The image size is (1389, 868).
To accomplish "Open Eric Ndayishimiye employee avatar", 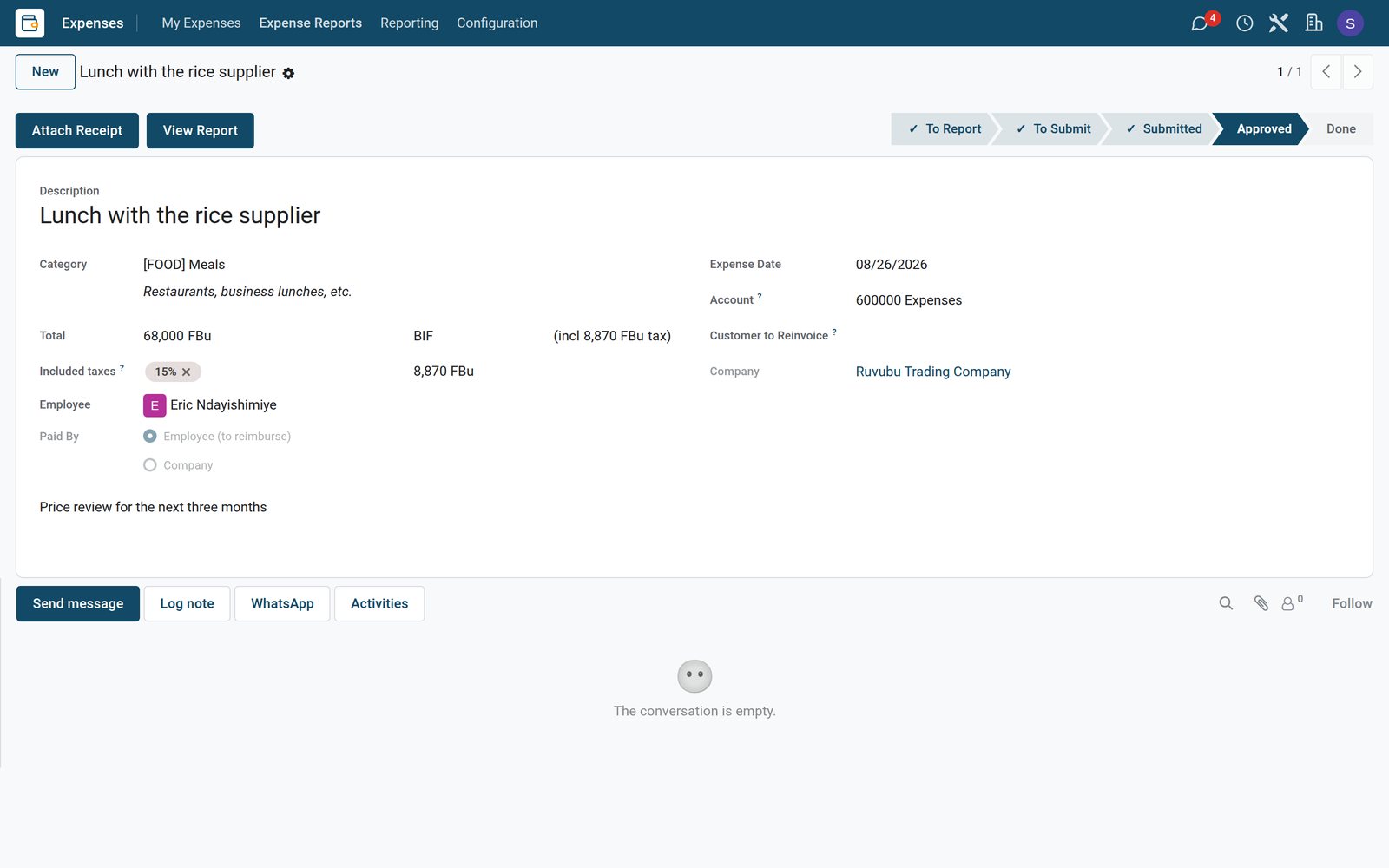I will (x=155, y=405).
